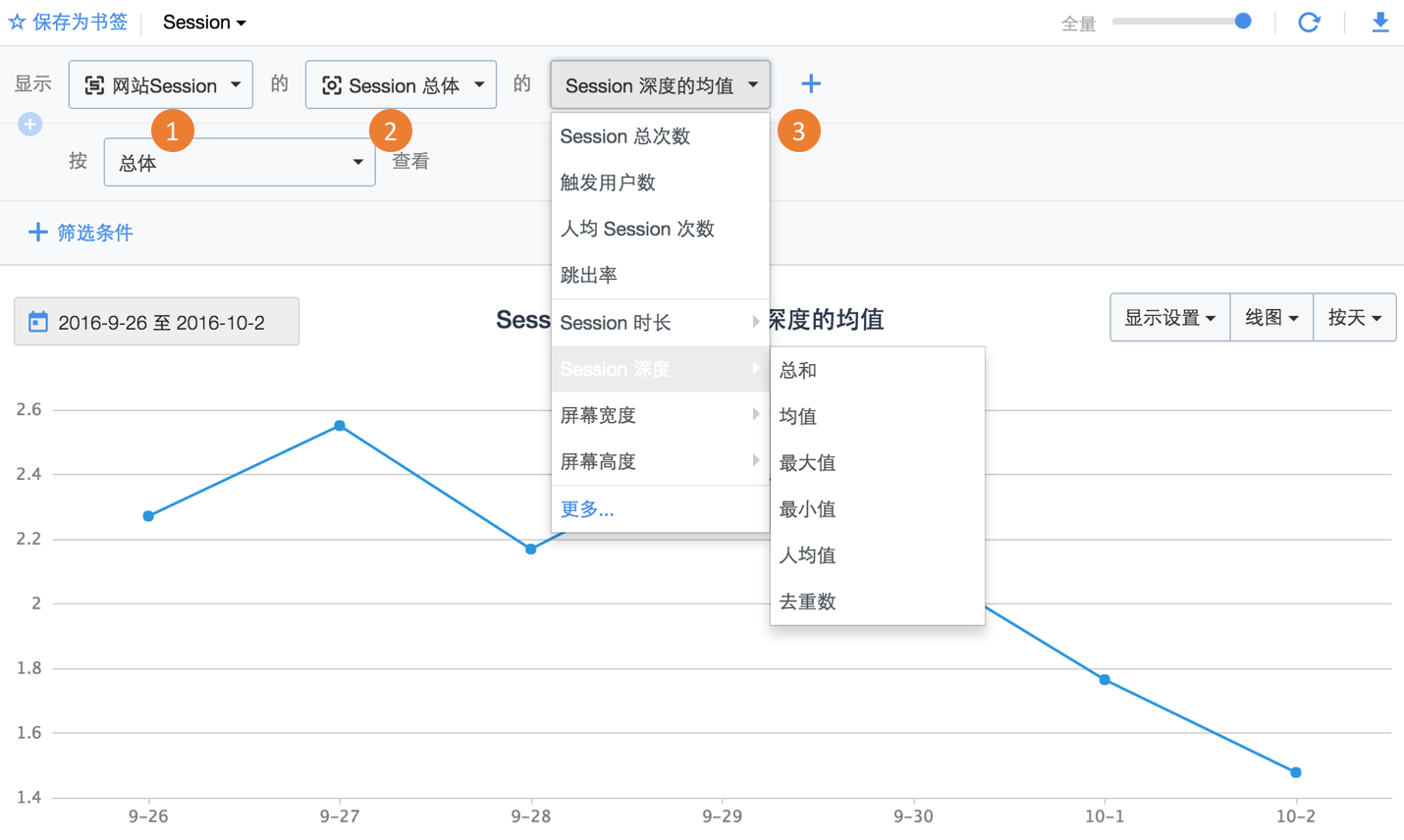Click the 更多... link
Viewport: 1404px width, 840px height.
pos(587,508)
